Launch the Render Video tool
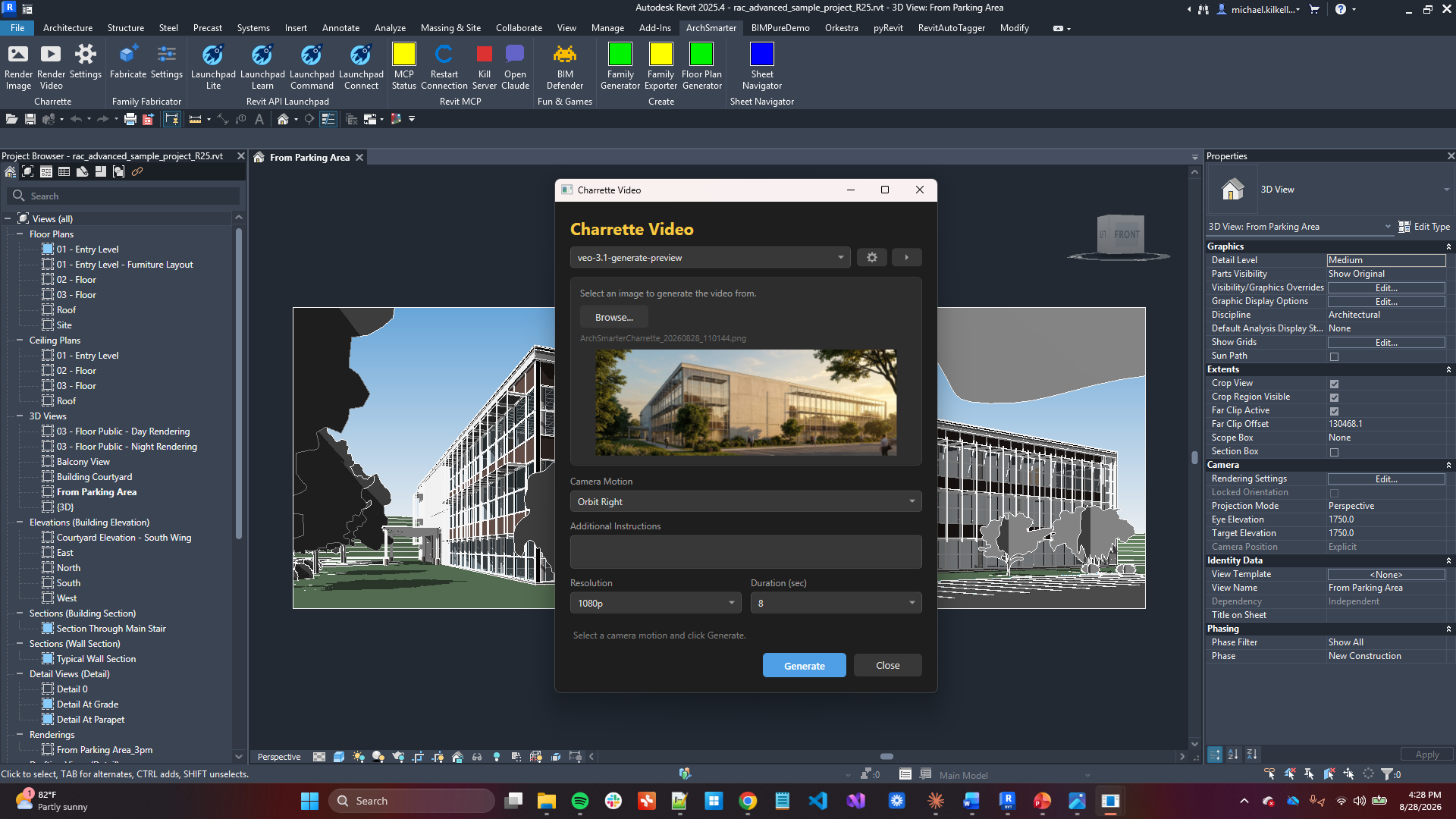Viewport: 1456px width, 819px height. tap(51, 67)
